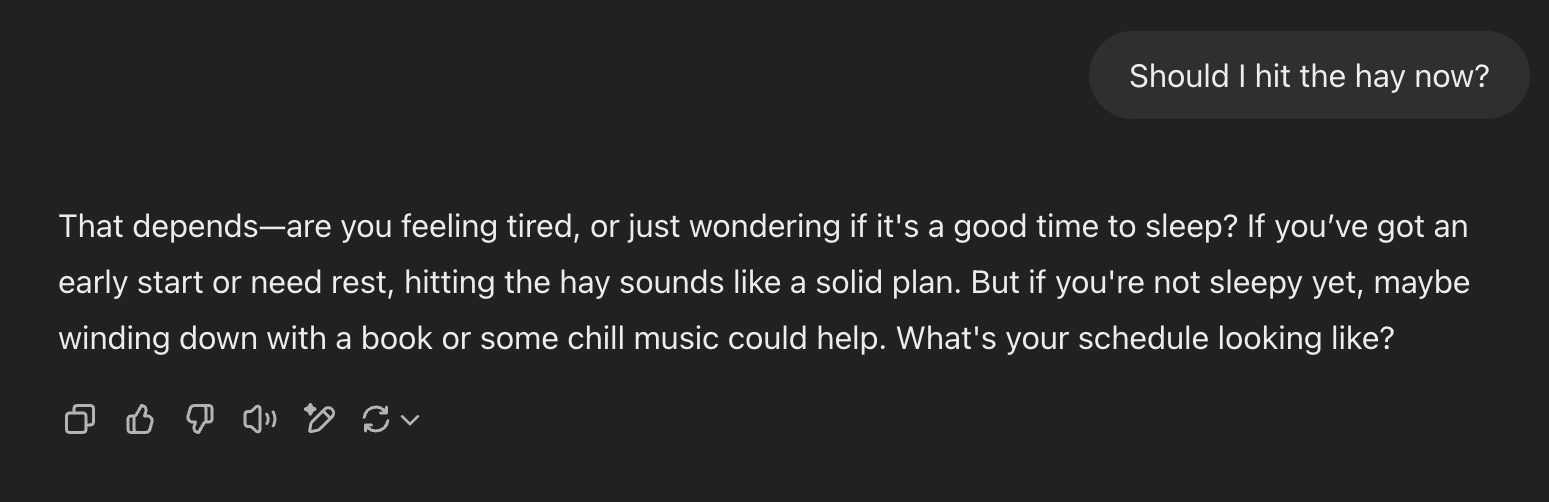The image size is (1549, 502).
Task: Click "What's your schedule looking like?" sentence
Action: click(x=1145, y=339)
